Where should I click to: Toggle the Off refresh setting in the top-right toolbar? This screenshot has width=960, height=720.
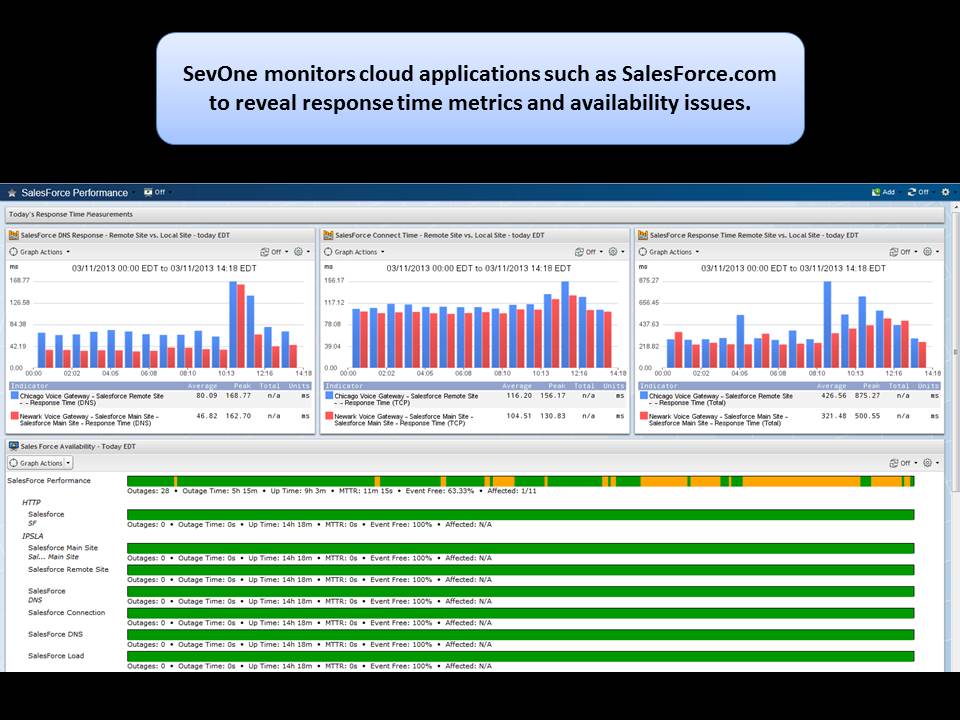[923, 191]
